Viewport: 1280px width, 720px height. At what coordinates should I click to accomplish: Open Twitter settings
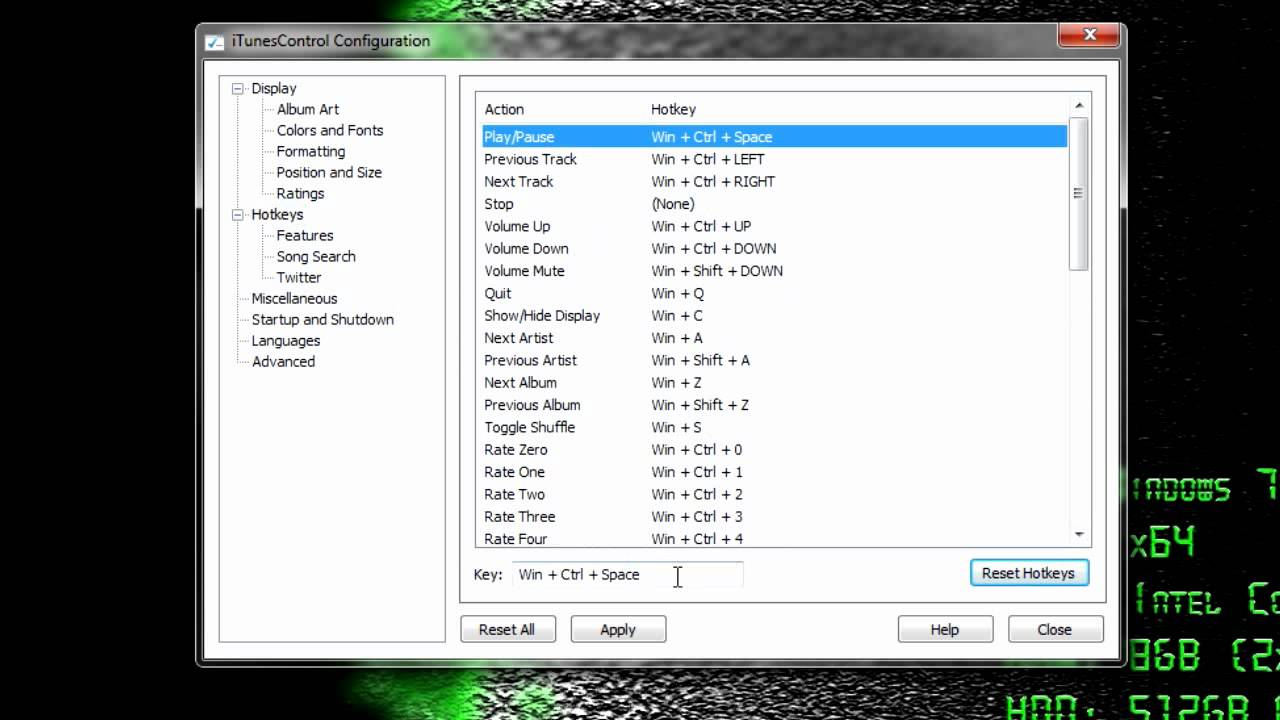(299, 277)
